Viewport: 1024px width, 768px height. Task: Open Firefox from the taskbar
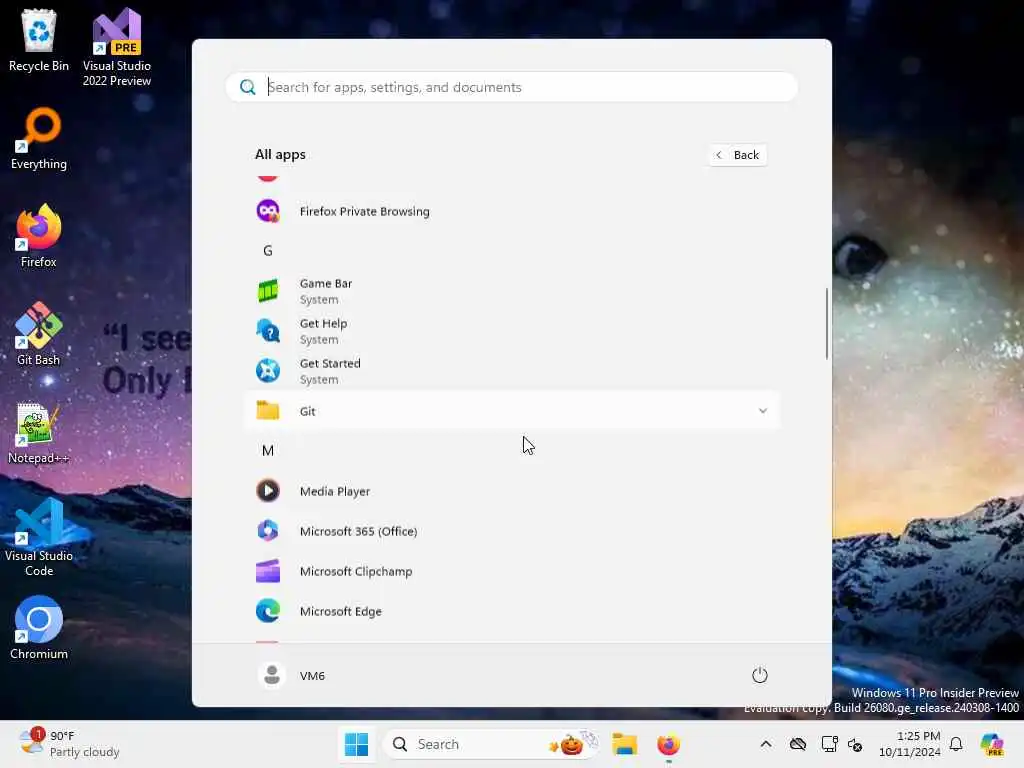point(668,744)
